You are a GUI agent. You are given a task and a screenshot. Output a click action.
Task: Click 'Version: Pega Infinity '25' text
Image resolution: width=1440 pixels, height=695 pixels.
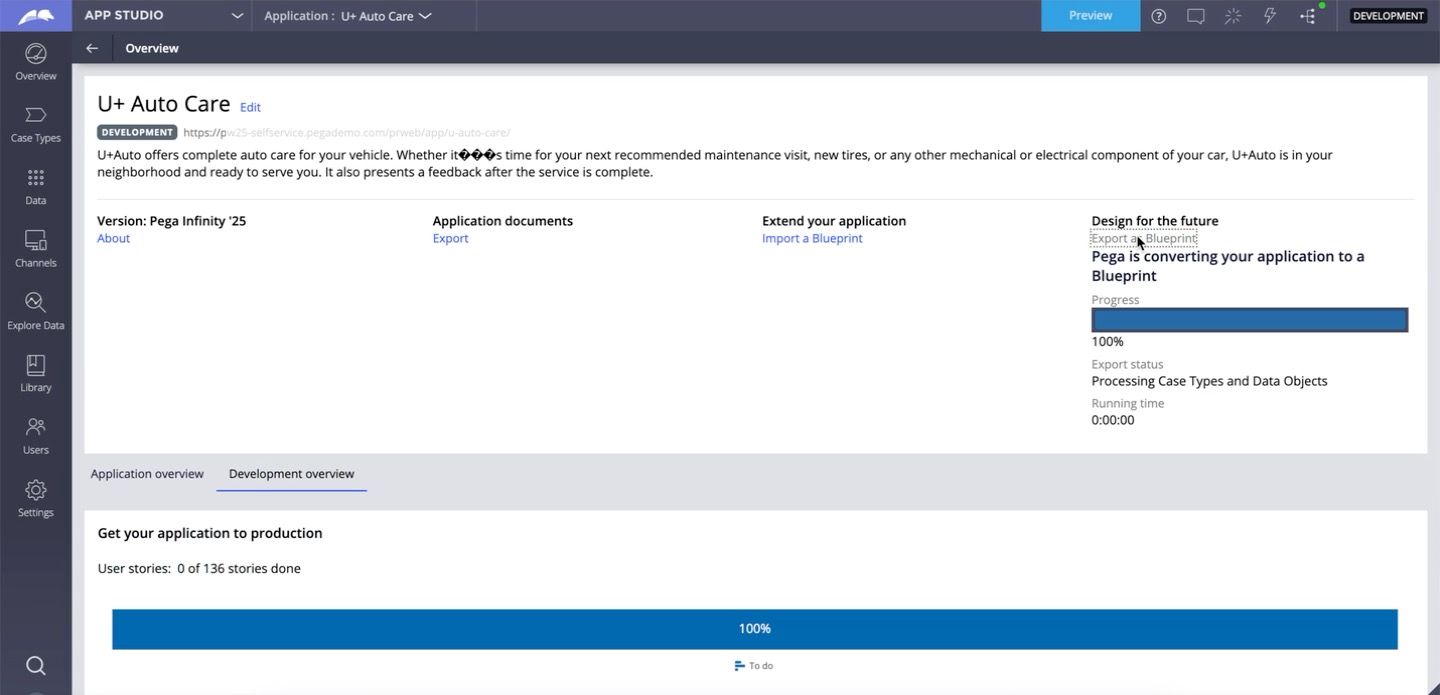tap(171, 221)
